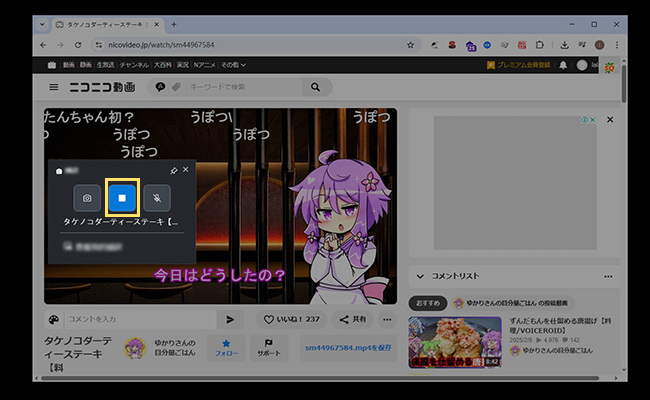
Task: Click the 共有 share button
Action: tap(353, 319)
